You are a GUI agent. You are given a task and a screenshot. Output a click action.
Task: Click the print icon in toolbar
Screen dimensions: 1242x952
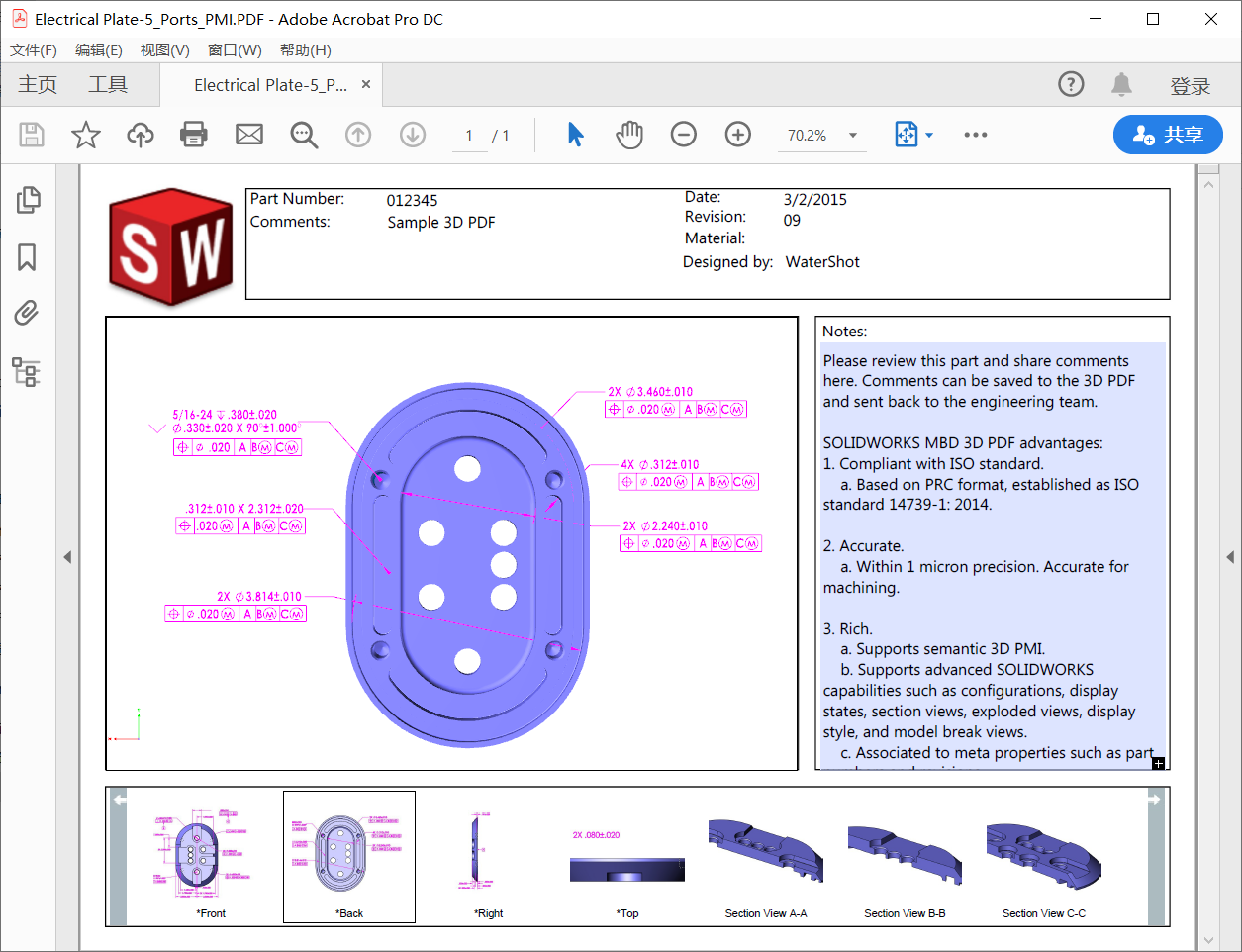point(194,135)
